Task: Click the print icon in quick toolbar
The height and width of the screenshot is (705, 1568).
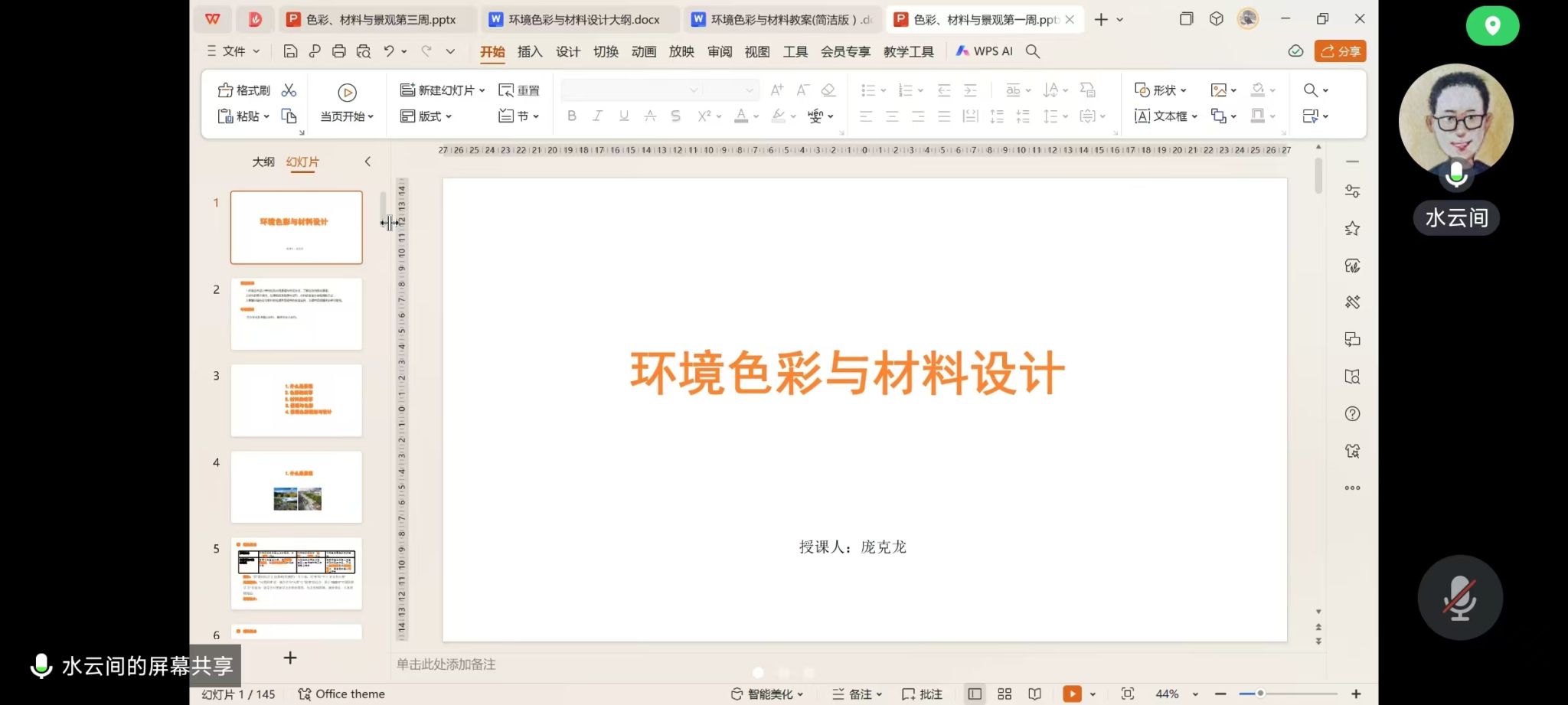Action: (338, 51)
